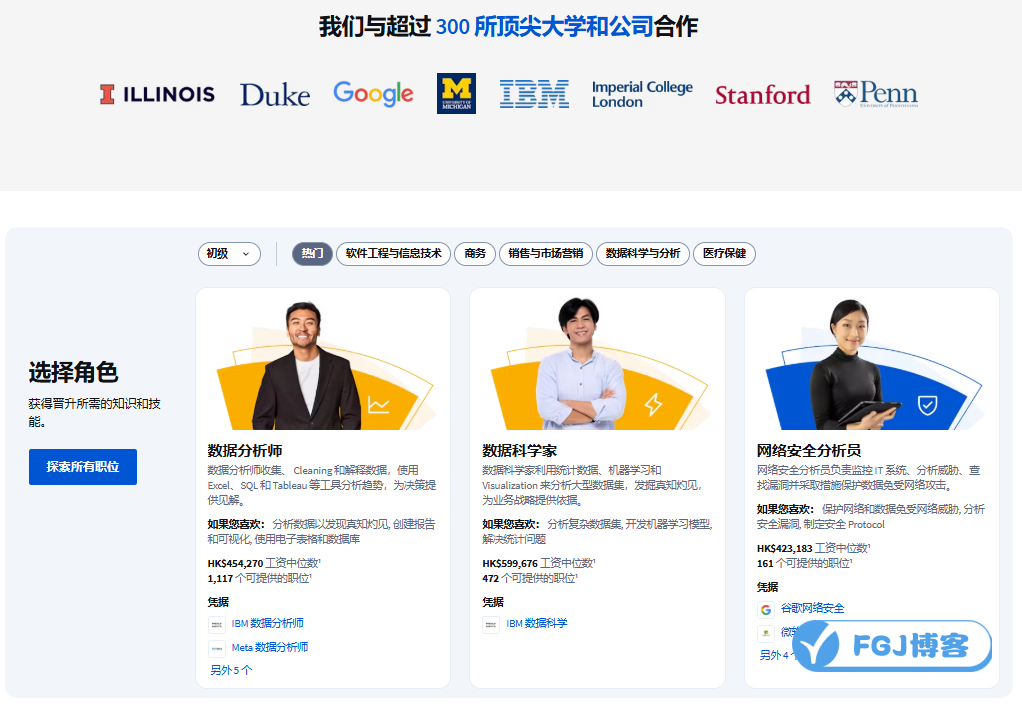Open the Meta 数据分析师 credential link
Screen dimensions: 1022x706
270,647
